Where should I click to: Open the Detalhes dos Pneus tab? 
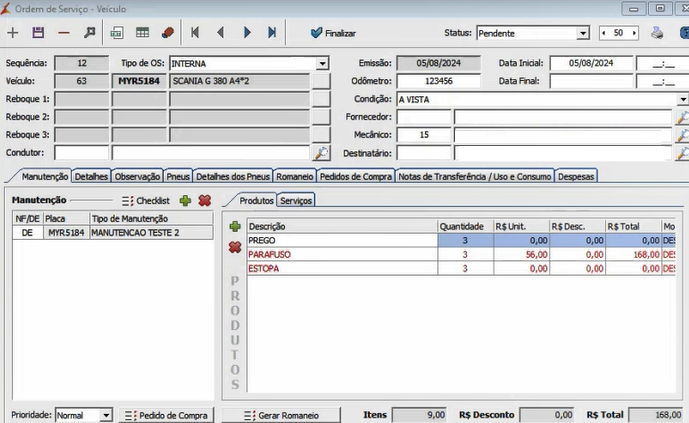[233, 177]
